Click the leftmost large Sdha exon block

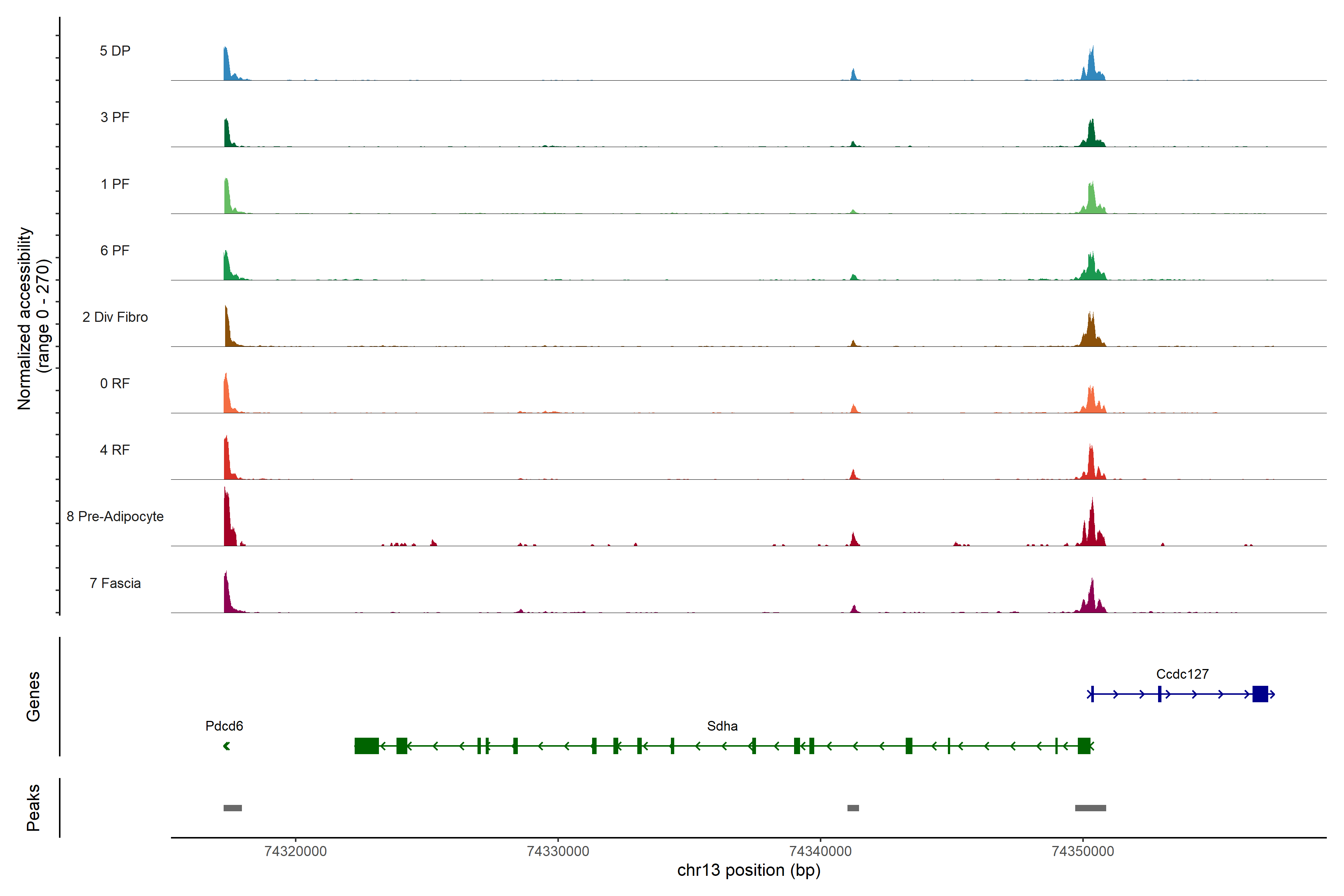click(366, 746)
